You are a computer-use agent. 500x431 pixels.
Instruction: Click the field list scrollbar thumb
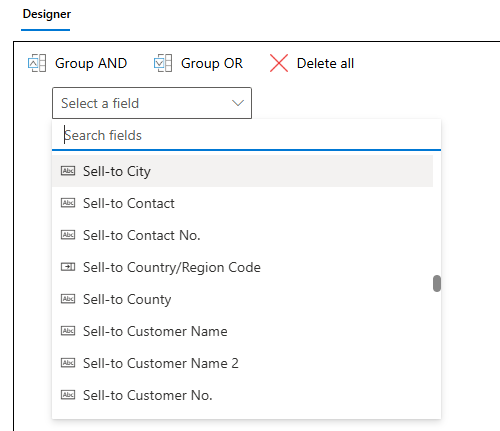coord(437,283)
